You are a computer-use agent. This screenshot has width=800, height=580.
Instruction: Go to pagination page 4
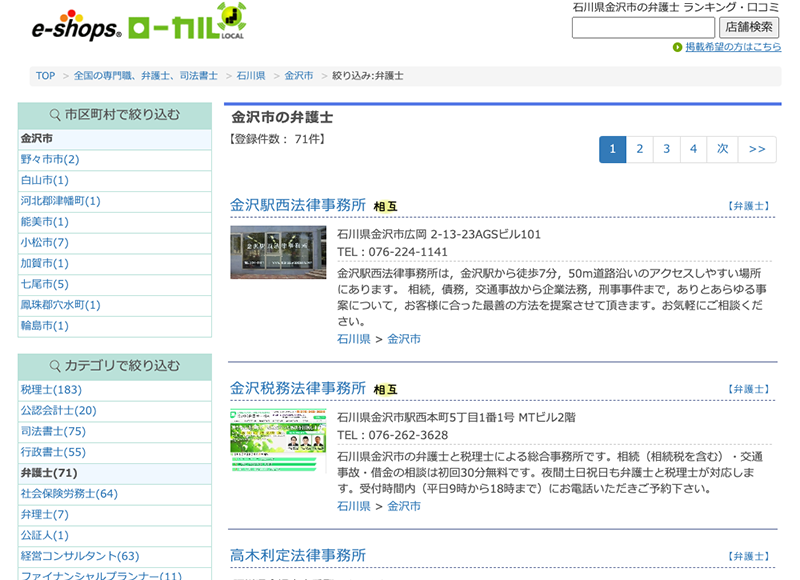pos(693,149)
